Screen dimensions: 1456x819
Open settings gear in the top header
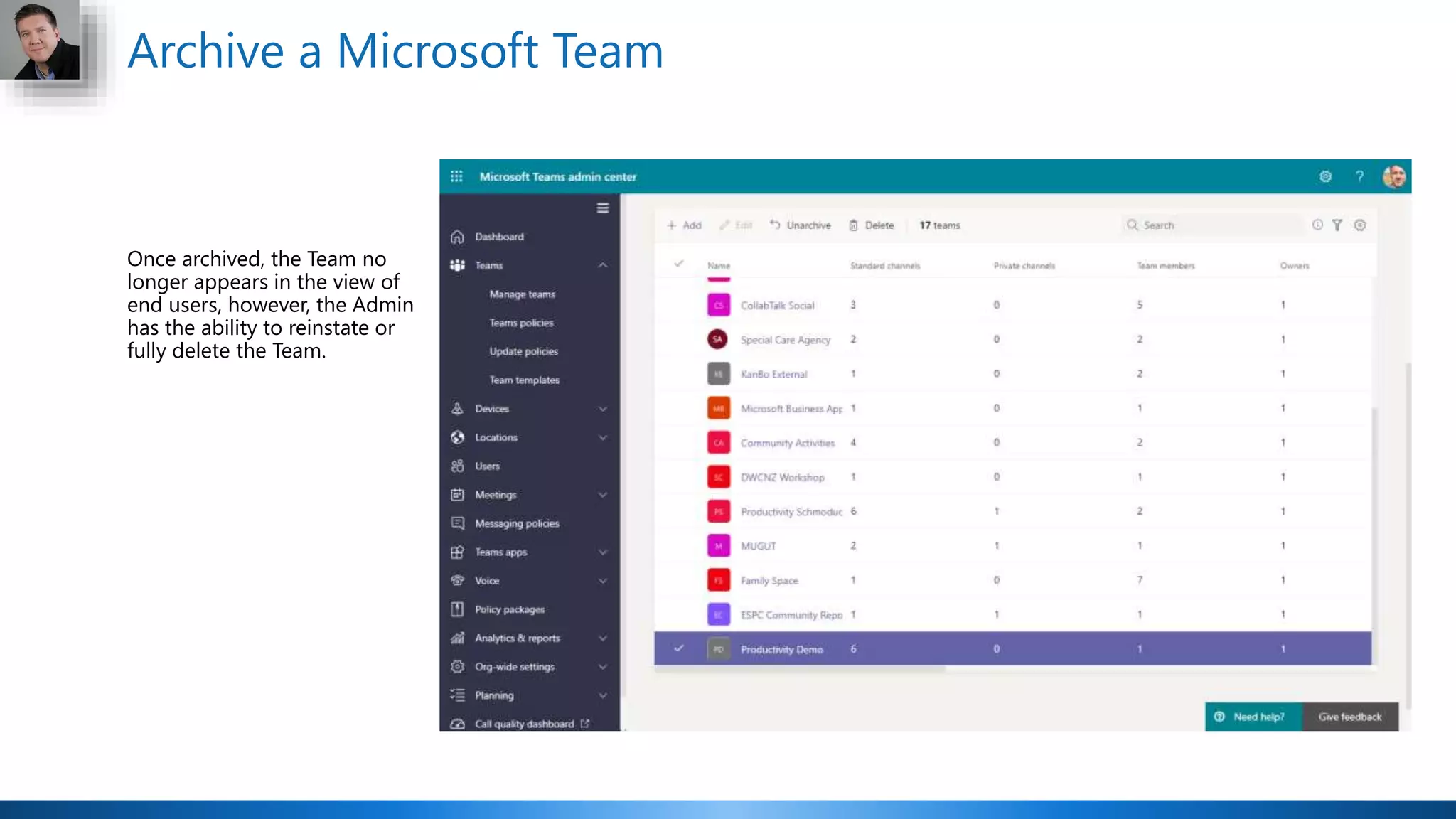click(1325, 176)
